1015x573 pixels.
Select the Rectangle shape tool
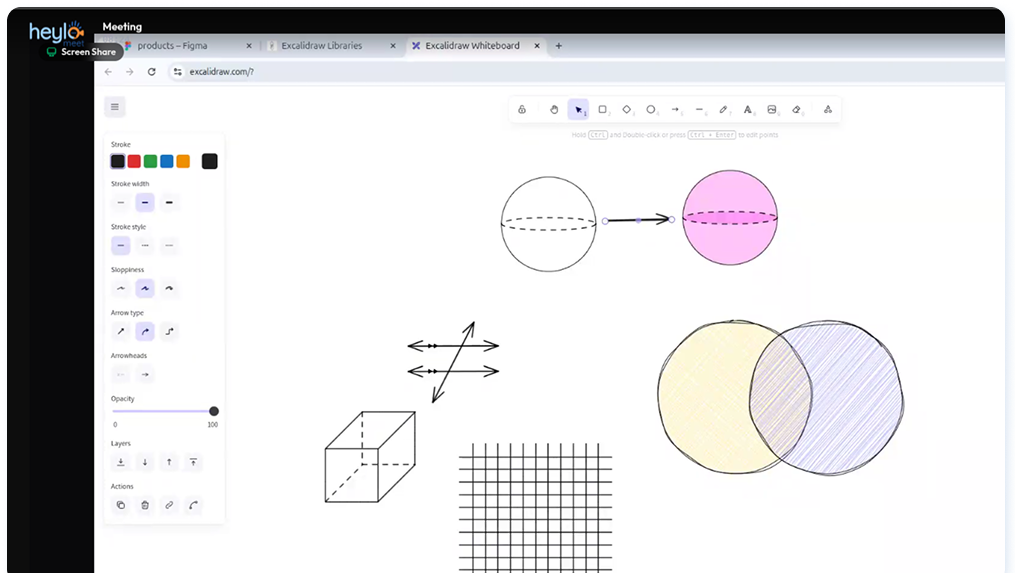click(603, 109)
